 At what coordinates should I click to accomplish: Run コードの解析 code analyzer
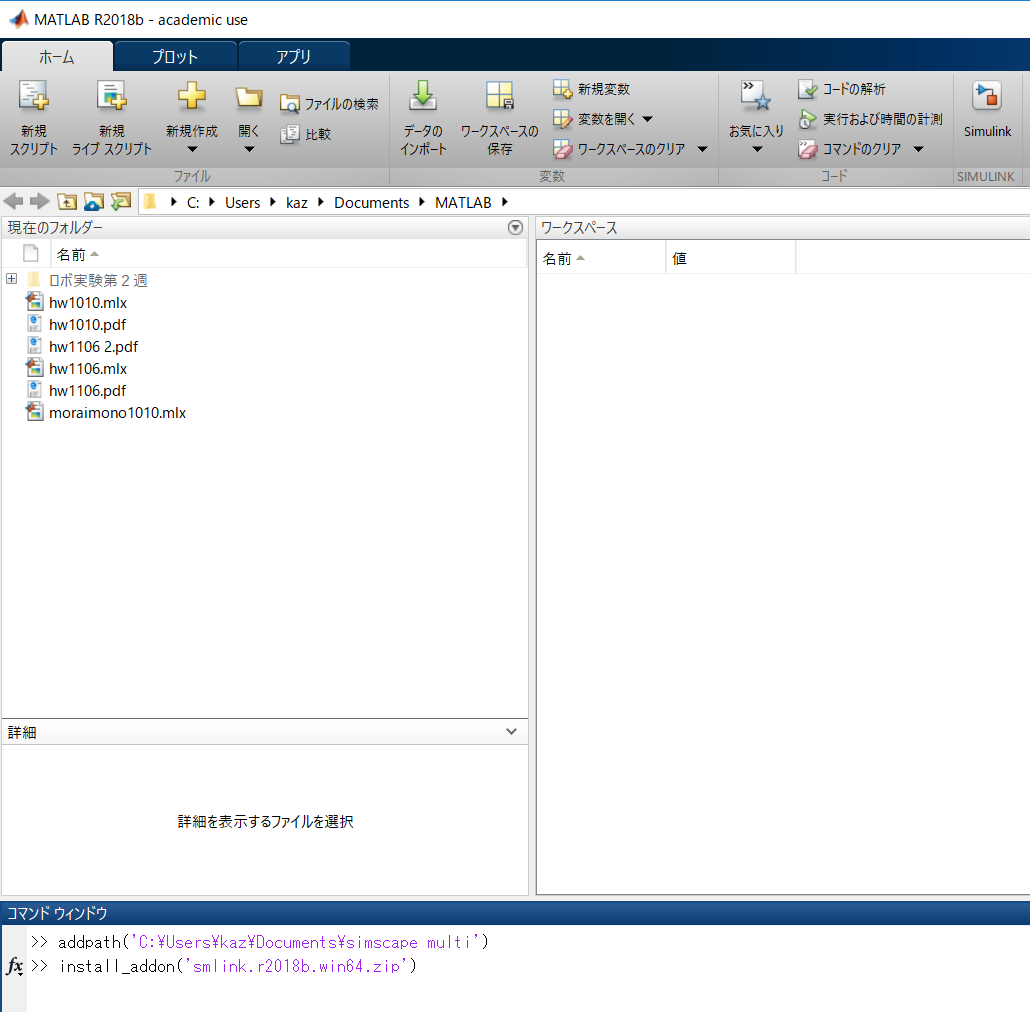pyautogui.click(x=841, y=89)
